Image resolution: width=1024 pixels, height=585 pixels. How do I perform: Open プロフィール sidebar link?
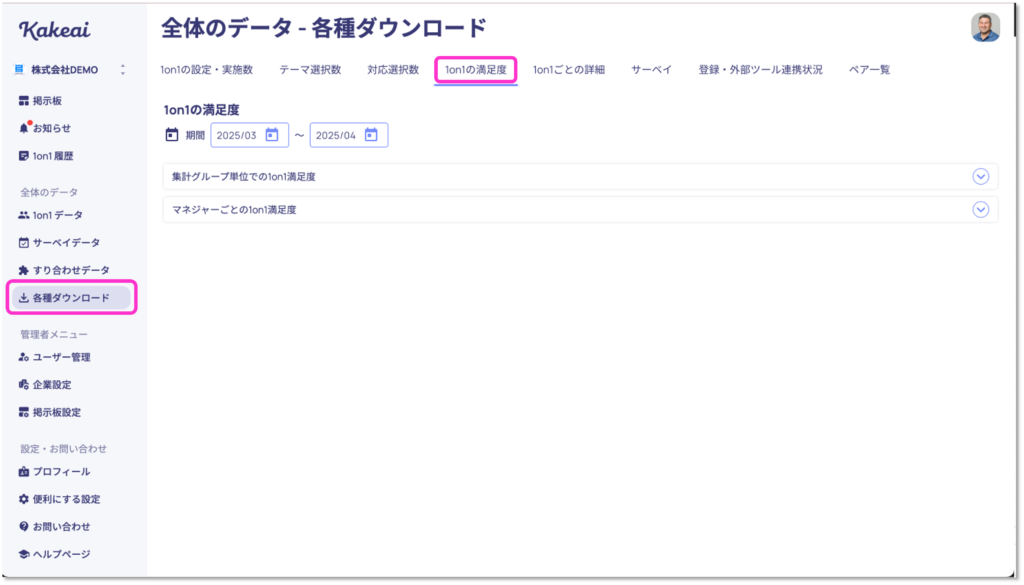coord(61,471)
